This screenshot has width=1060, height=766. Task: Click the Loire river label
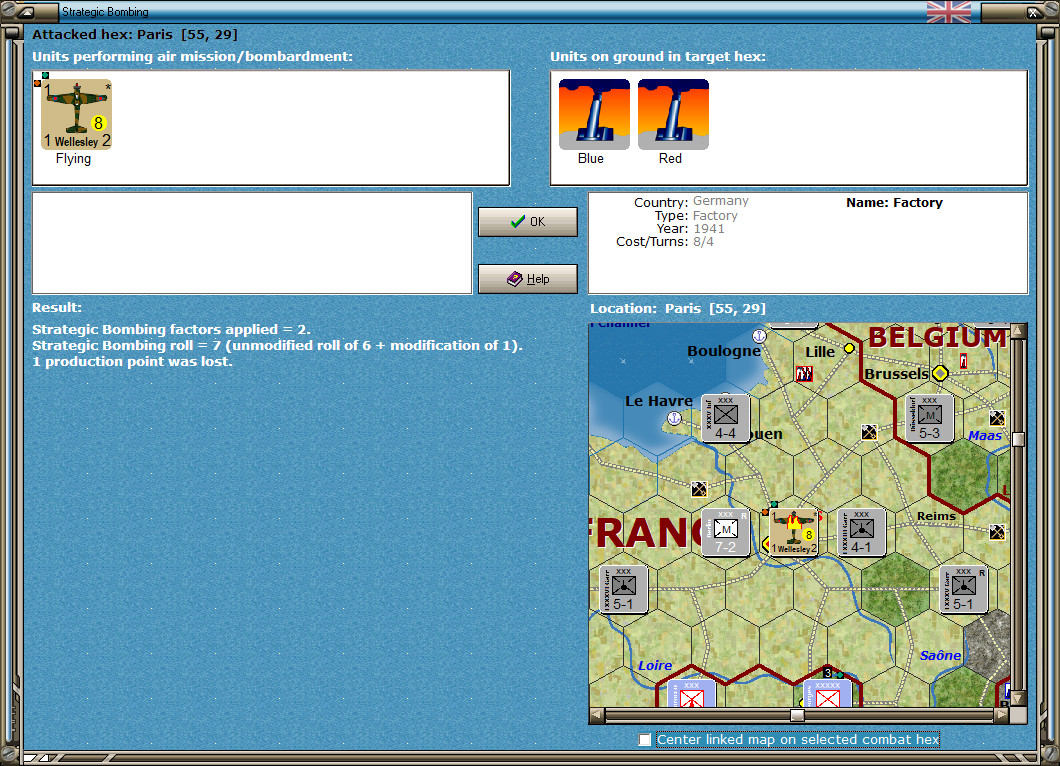[x=655, y=665]
